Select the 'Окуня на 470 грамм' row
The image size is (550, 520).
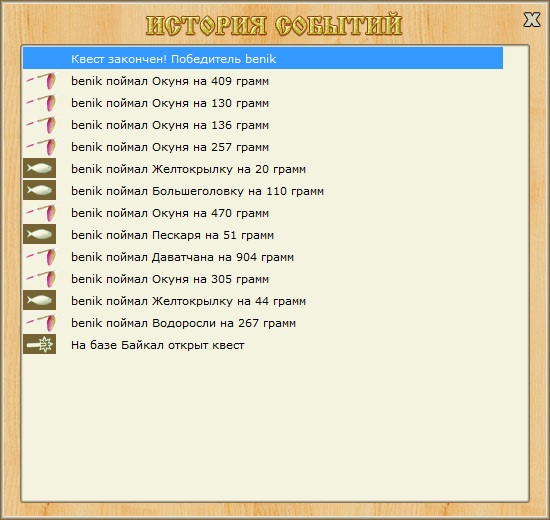point(263,213)
